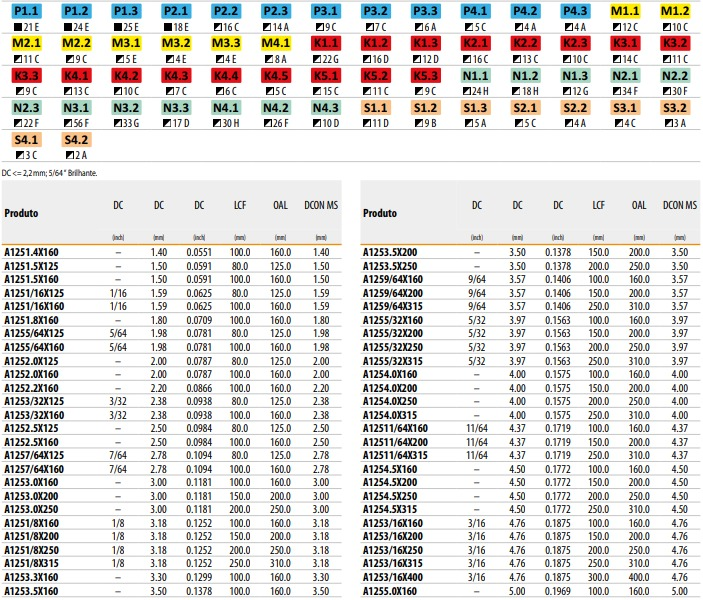Select the blue P2.3 material badge
The height and width of the screenshot is (600, 703).
(275, 12)
